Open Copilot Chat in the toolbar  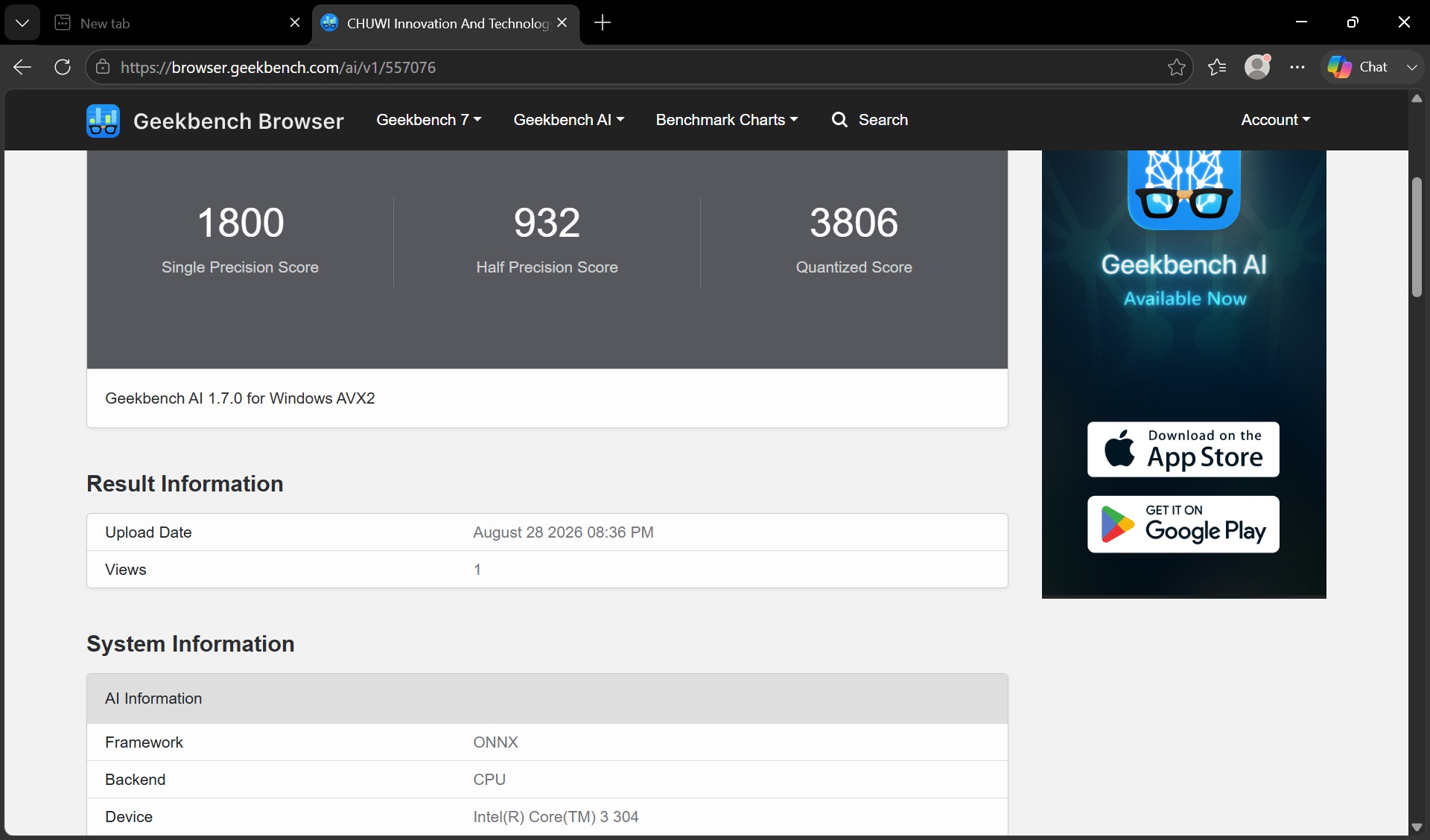1358,67
